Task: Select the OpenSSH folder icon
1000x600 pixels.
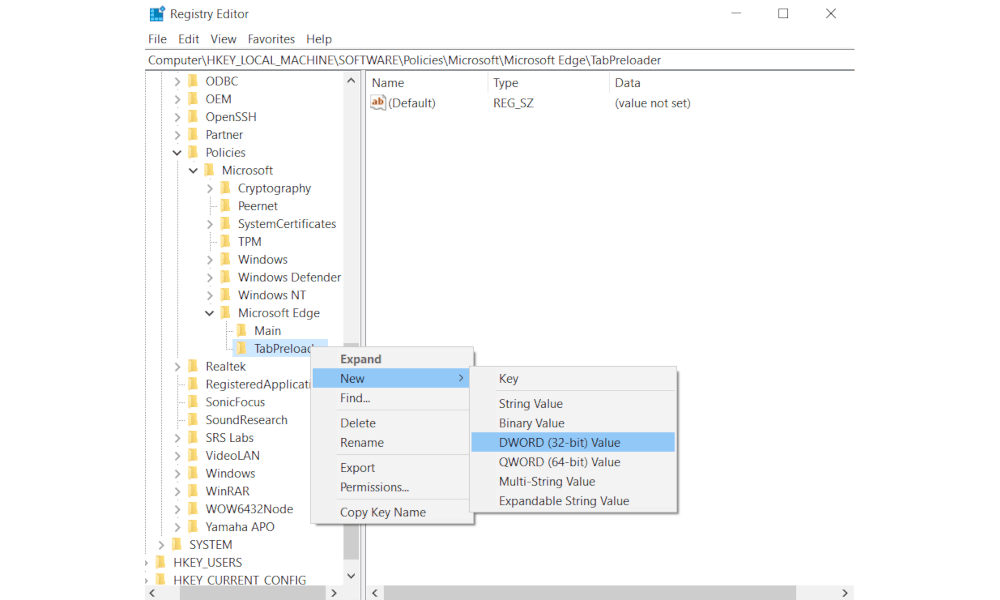Action: [x=193, y=117]
